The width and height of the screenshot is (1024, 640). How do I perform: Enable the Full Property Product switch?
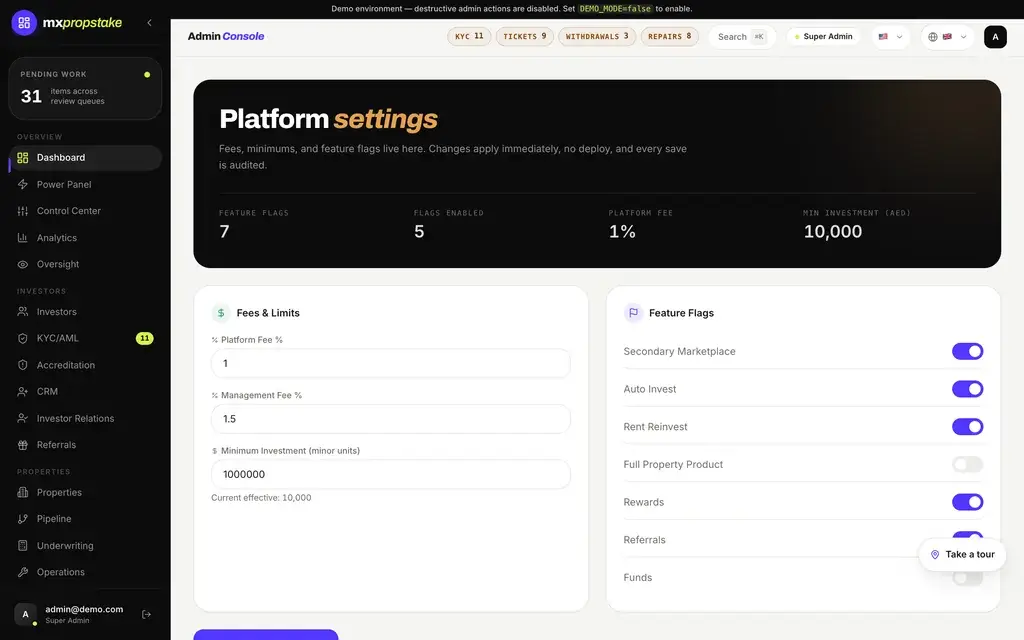click(x=967, y=464)
